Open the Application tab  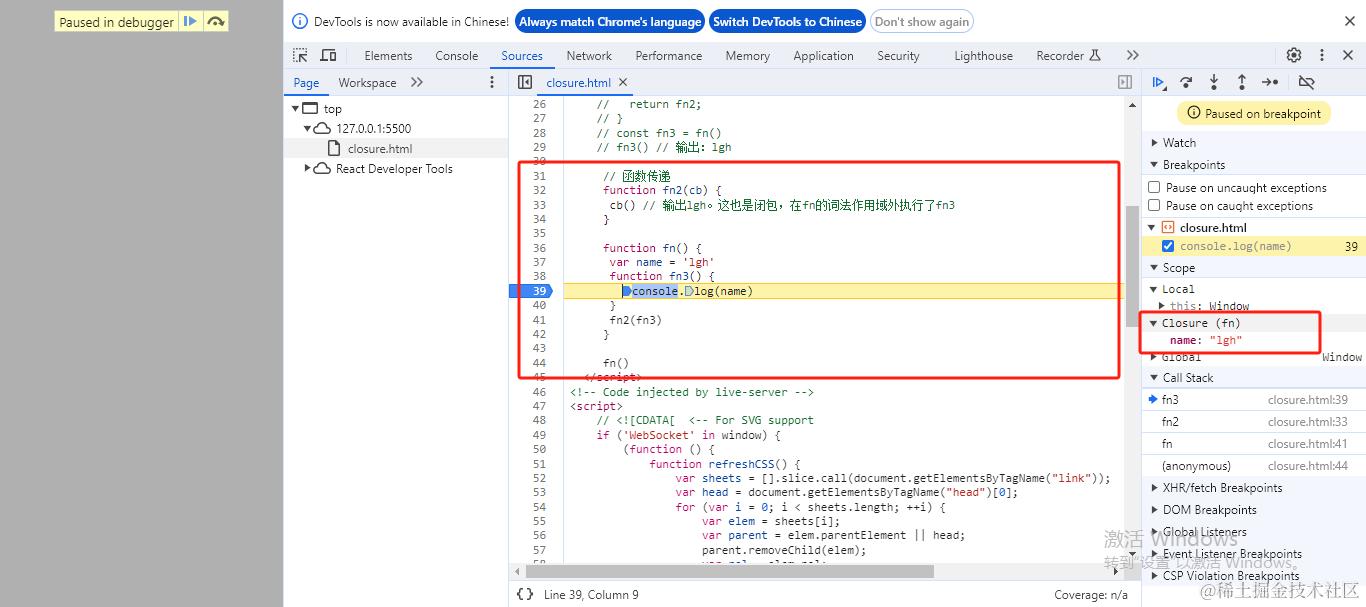tap(823, 55)
